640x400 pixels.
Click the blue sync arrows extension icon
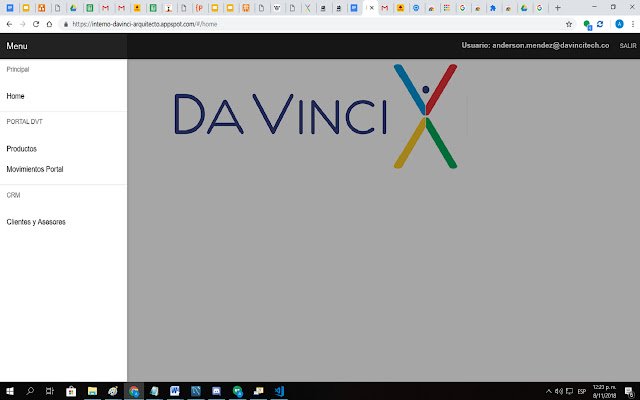tap(600, 24)
